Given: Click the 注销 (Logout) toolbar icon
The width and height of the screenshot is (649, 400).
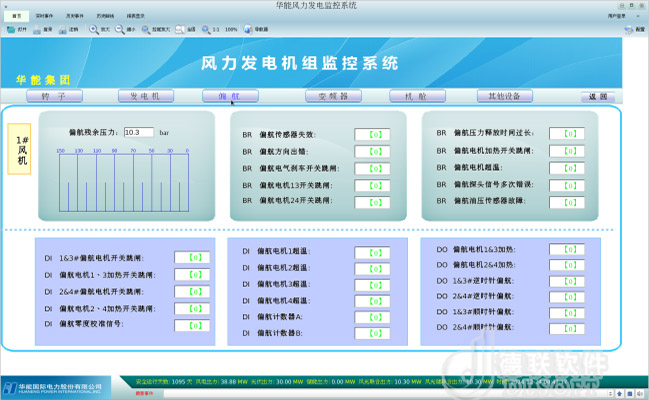Looking at the screenshot, I should click(x=61, y=30).
